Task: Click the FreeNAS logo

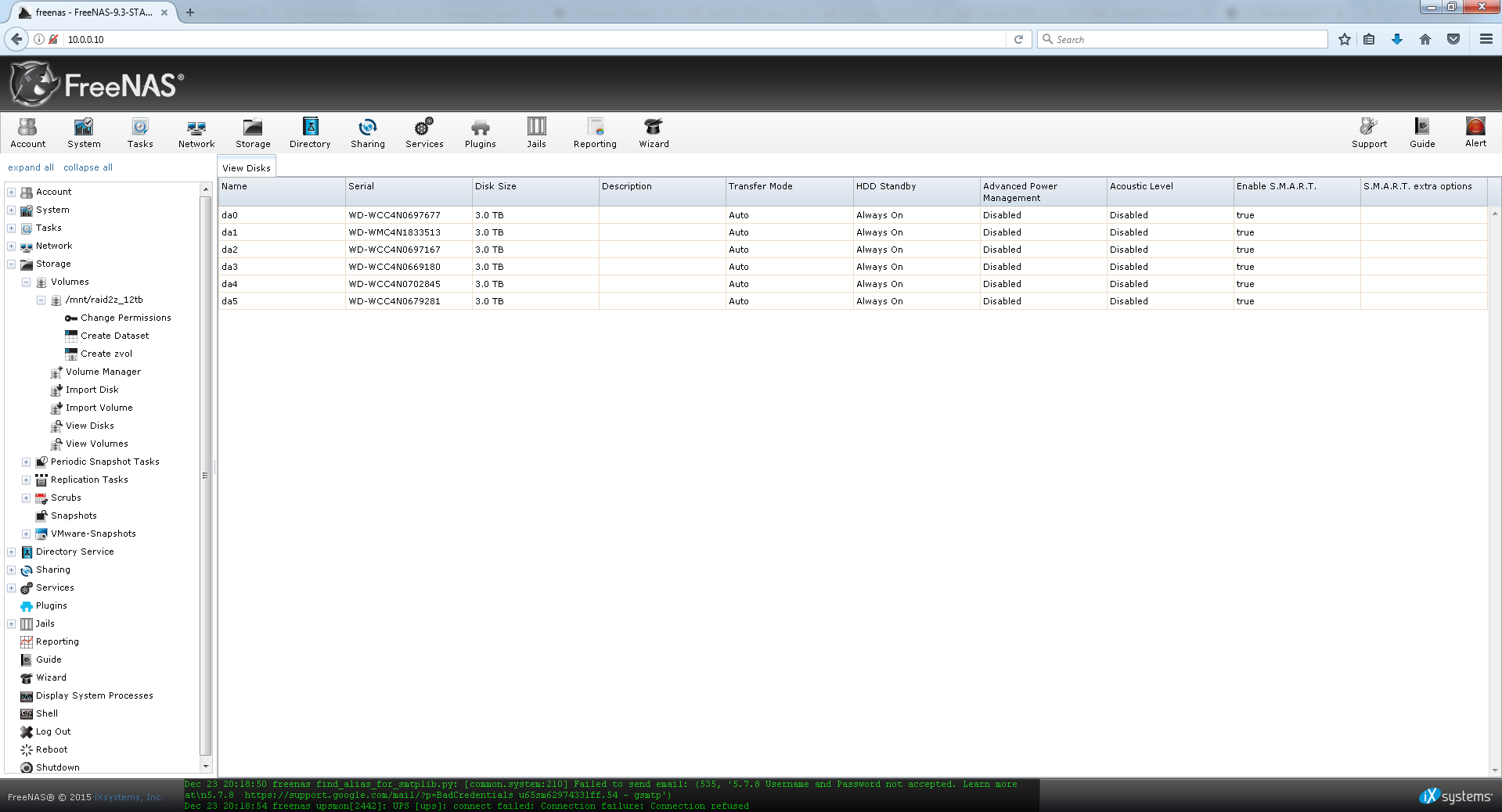Action: (x=97, y=84)
